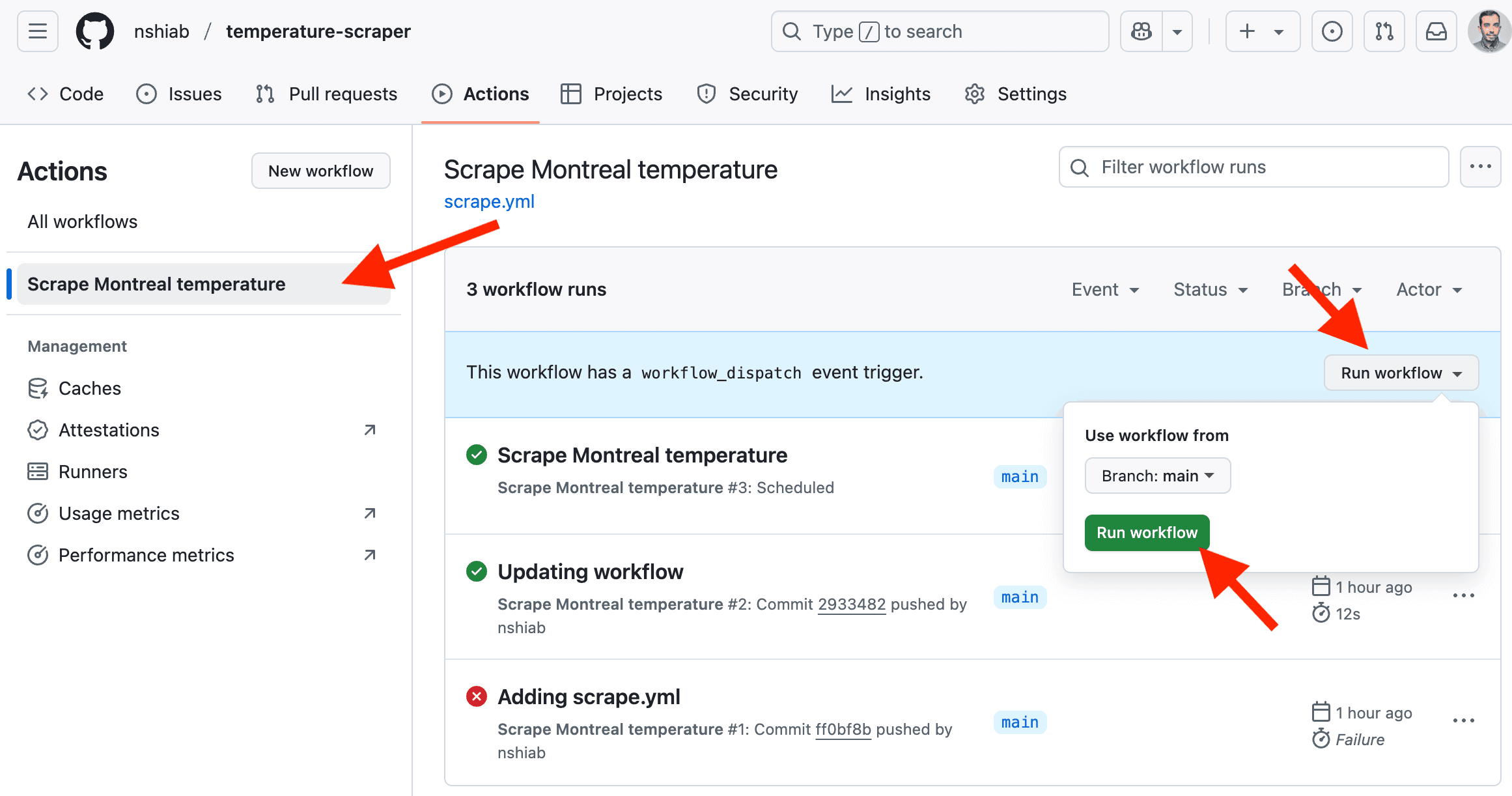Click main branch label on Updating workflow
Viewport: 1512px width, 796px height.
1020,597
